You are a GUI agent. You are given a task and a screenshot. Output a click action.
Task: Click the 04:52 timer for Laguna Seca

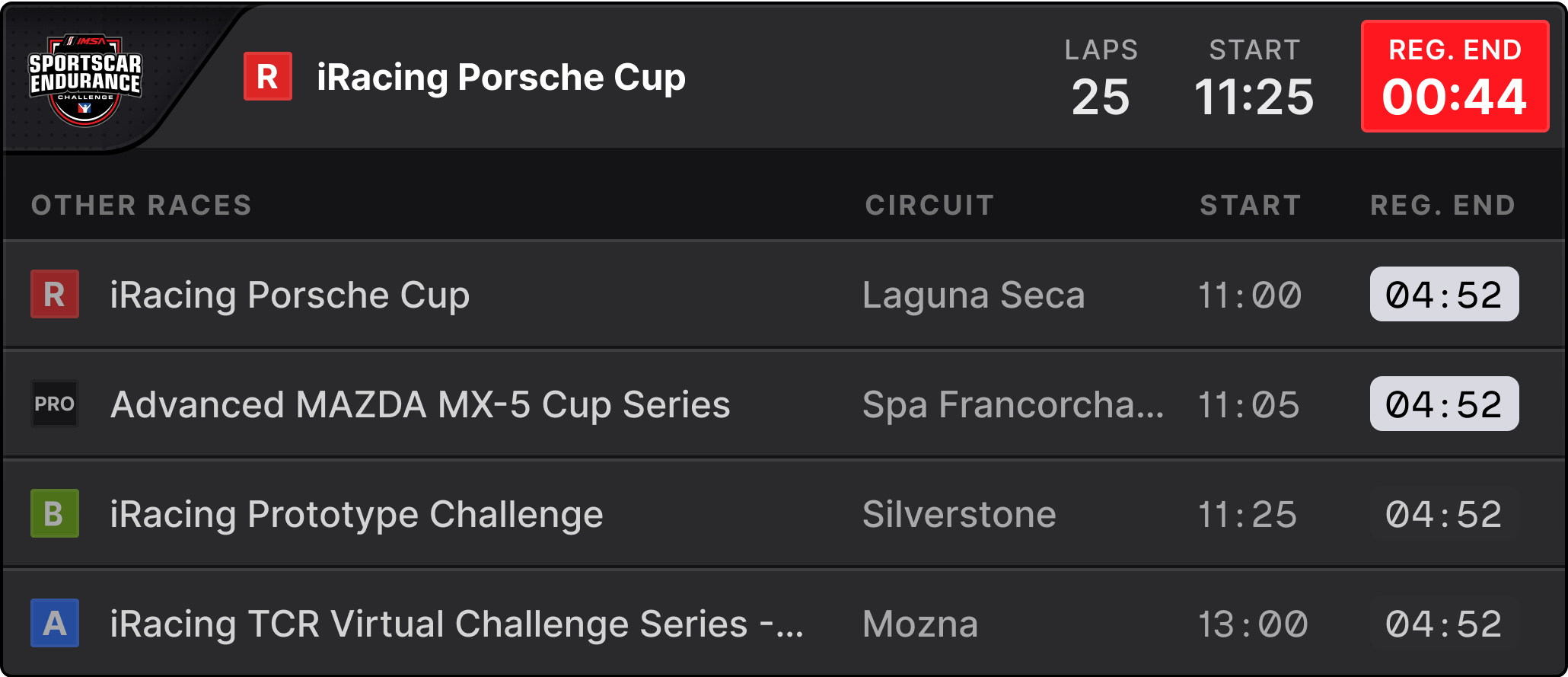point(1443,294)
